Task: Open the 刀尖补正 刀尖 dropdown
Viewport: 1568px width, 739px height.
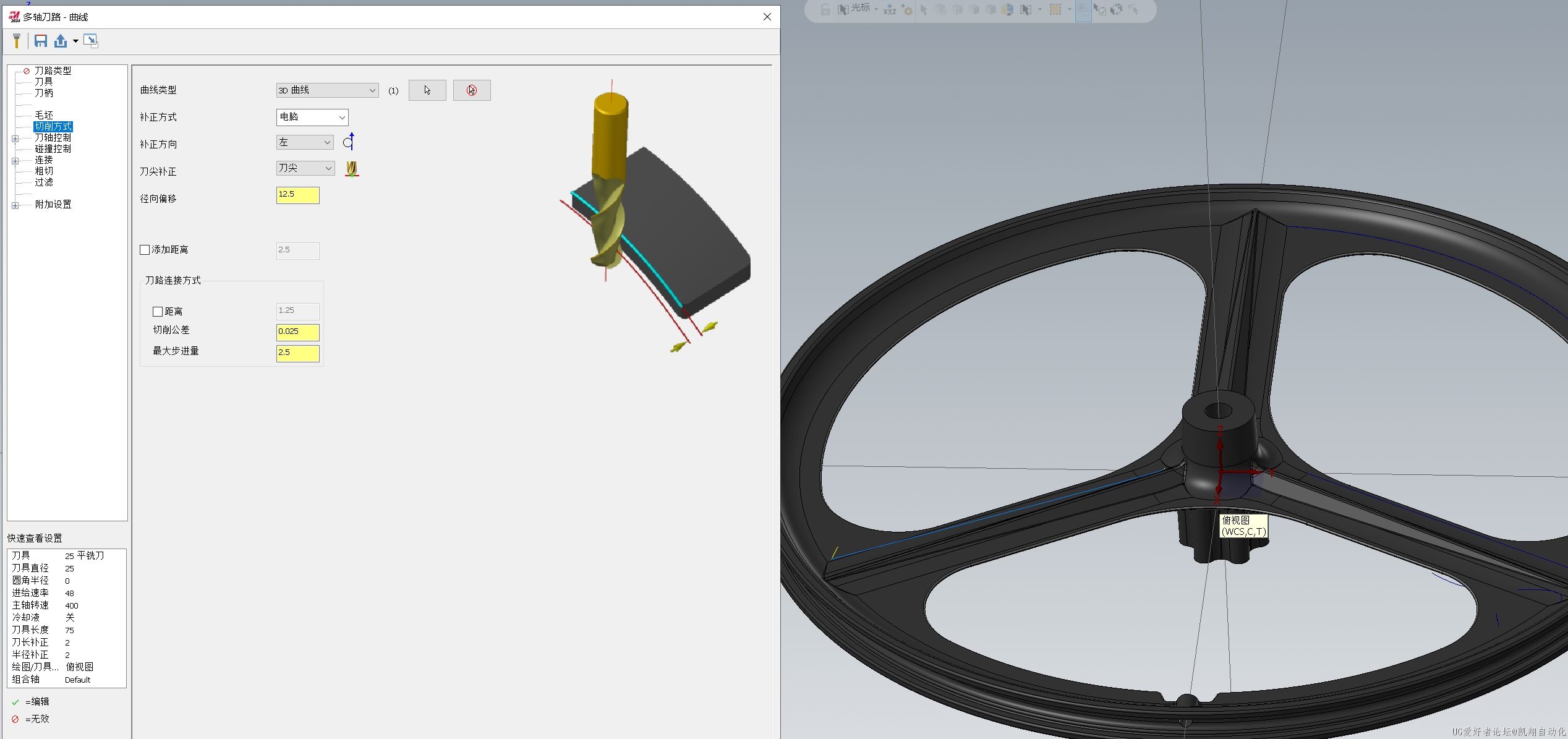Action: tap(305, 168)
